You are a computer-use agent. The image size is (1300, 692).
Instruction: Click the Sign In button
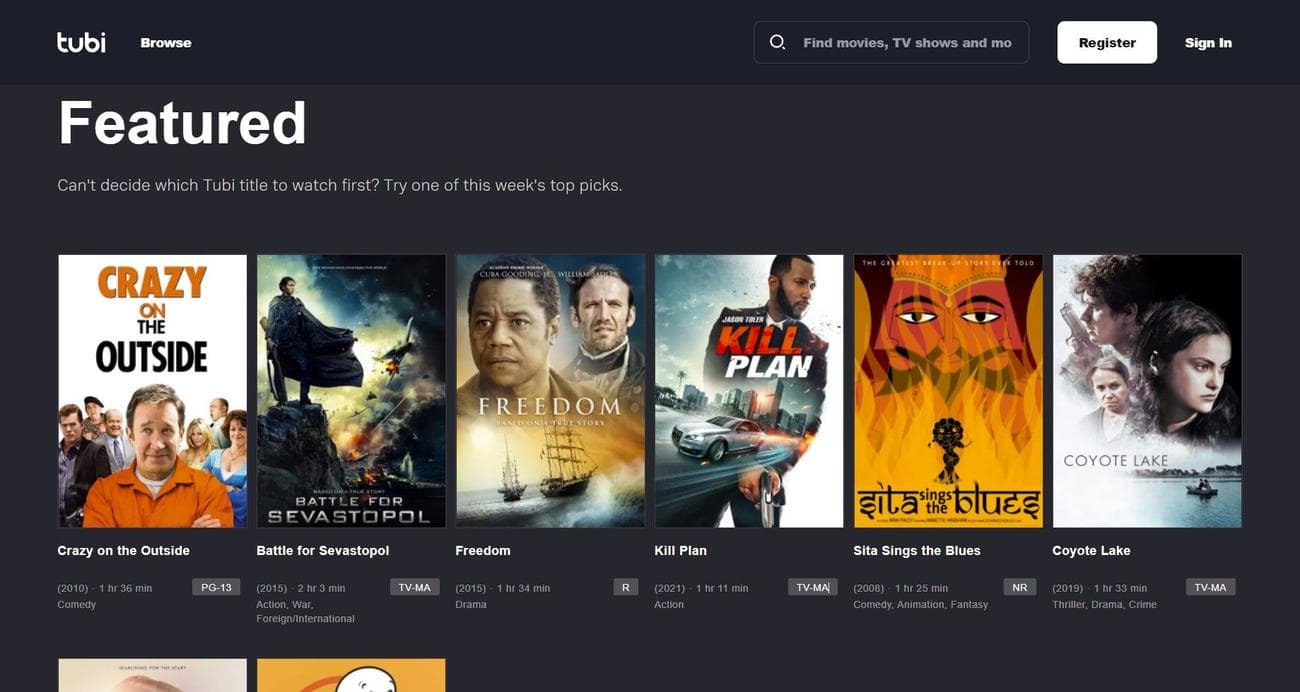[1208, 41]
